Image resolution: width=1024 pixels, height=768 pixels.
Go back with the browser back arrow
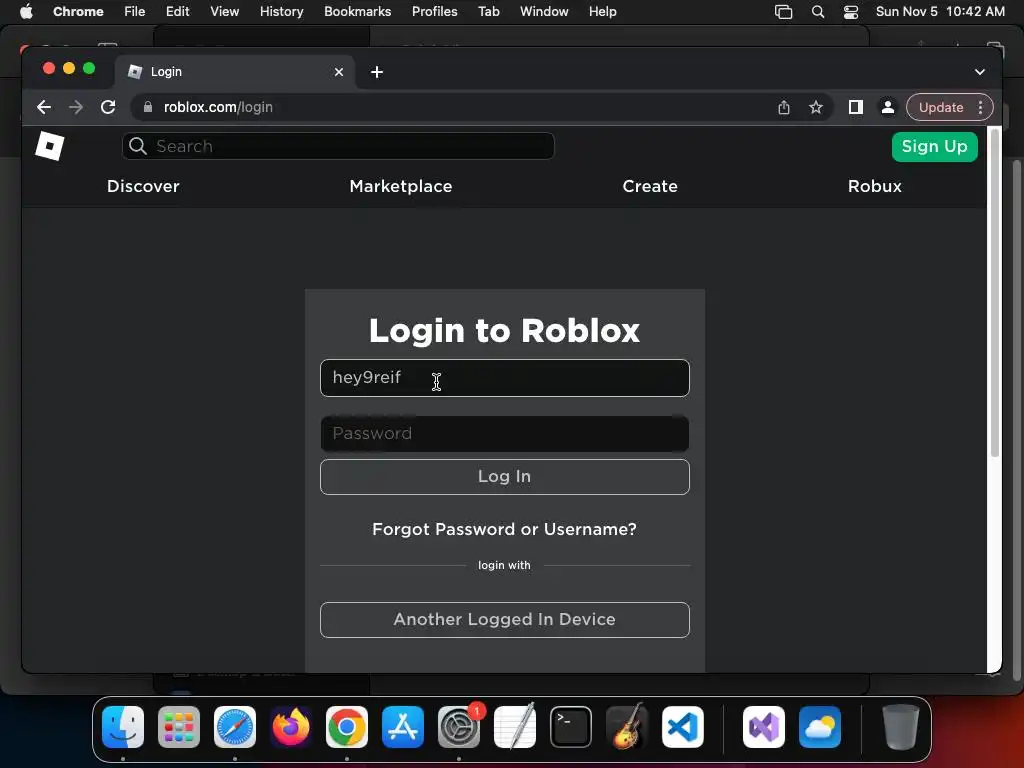tap(44, 107)
